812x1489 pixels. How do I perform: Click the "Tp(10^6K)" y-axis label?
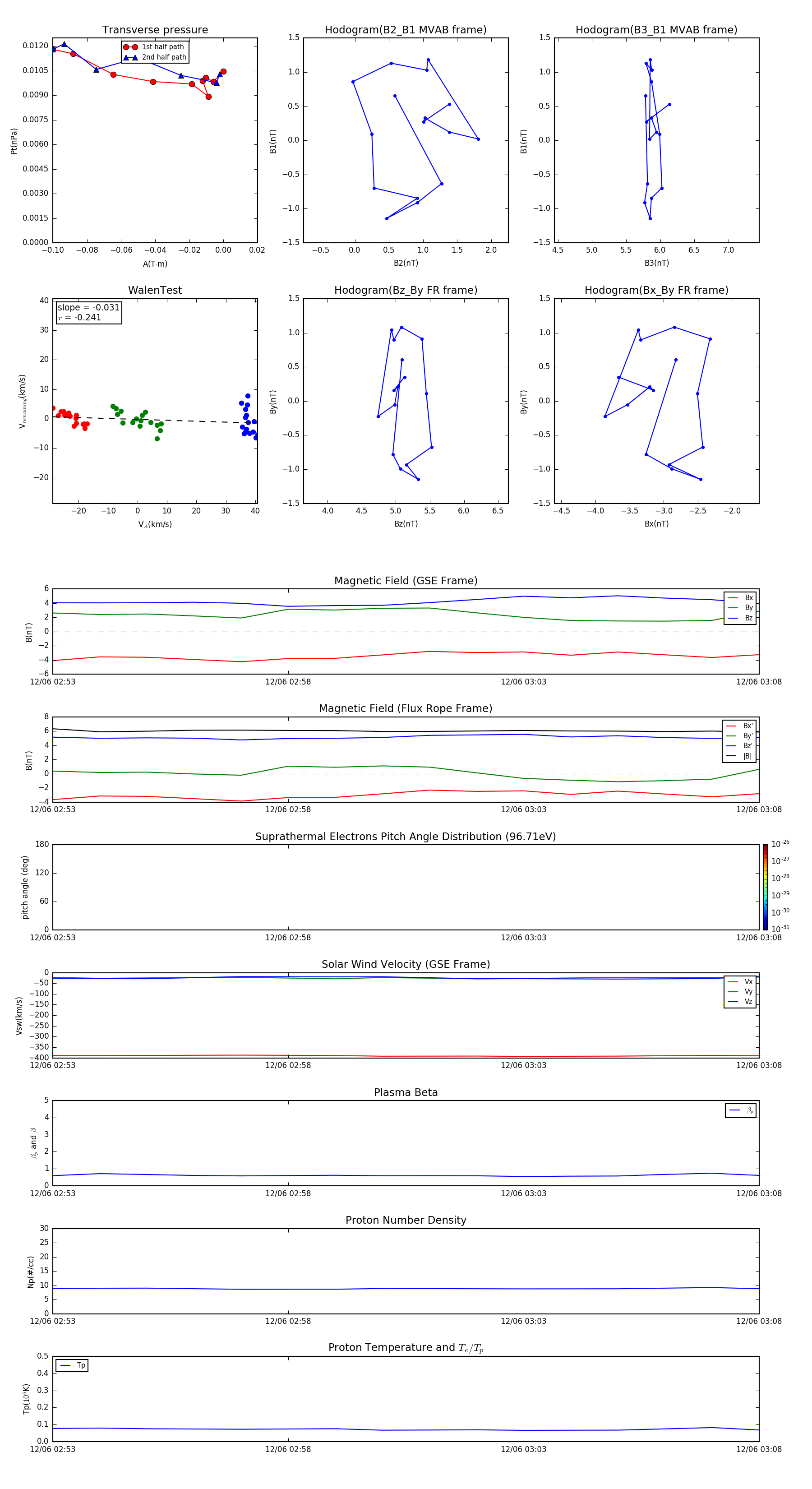(x=26, y=1399)
